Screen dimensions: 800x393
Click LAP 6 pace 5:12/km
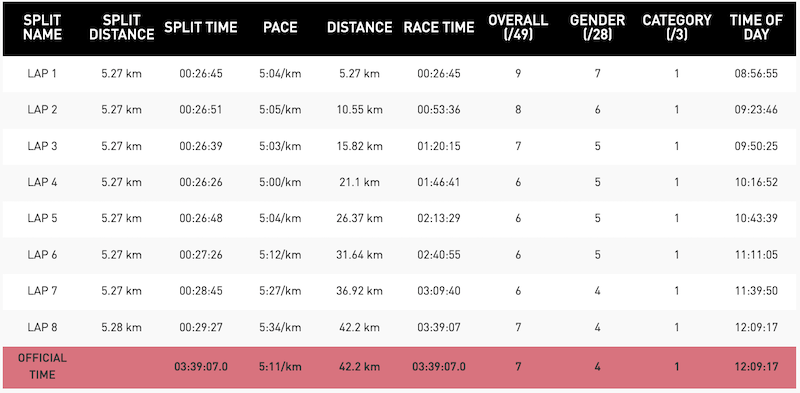[x=280, y=255]
